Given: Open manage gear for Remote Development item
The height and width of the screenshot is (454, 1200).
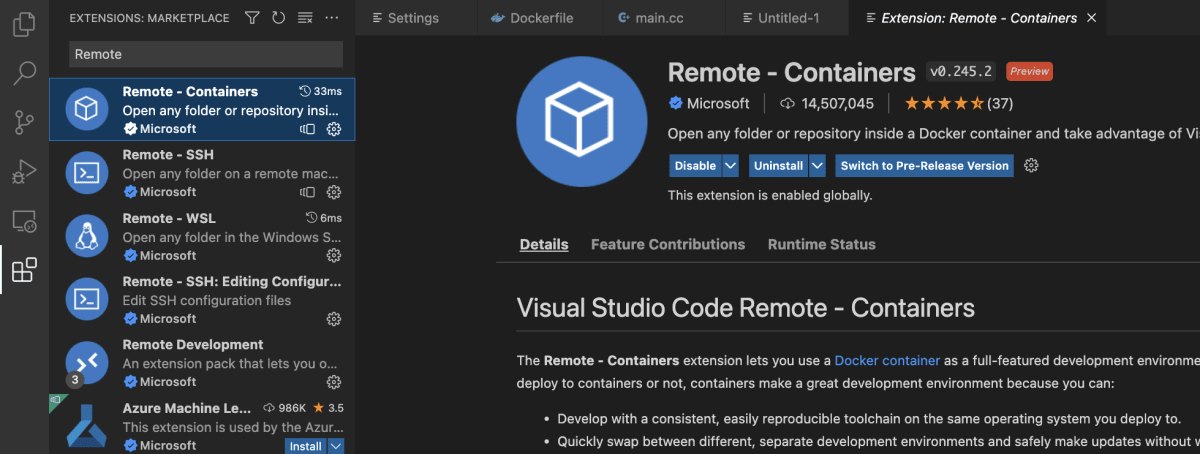Looking at the screenshot, I should click(334, 382).
